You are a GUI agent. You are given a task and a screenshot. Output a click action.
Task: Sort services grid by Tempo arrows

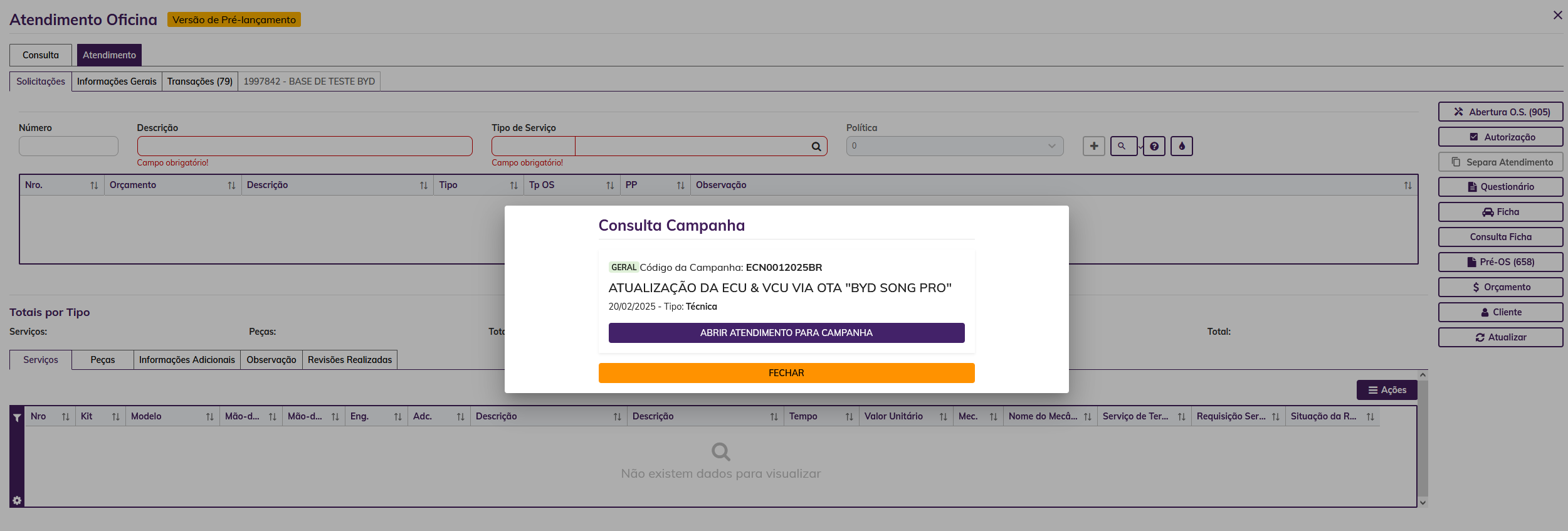click(x=849, y=417)
